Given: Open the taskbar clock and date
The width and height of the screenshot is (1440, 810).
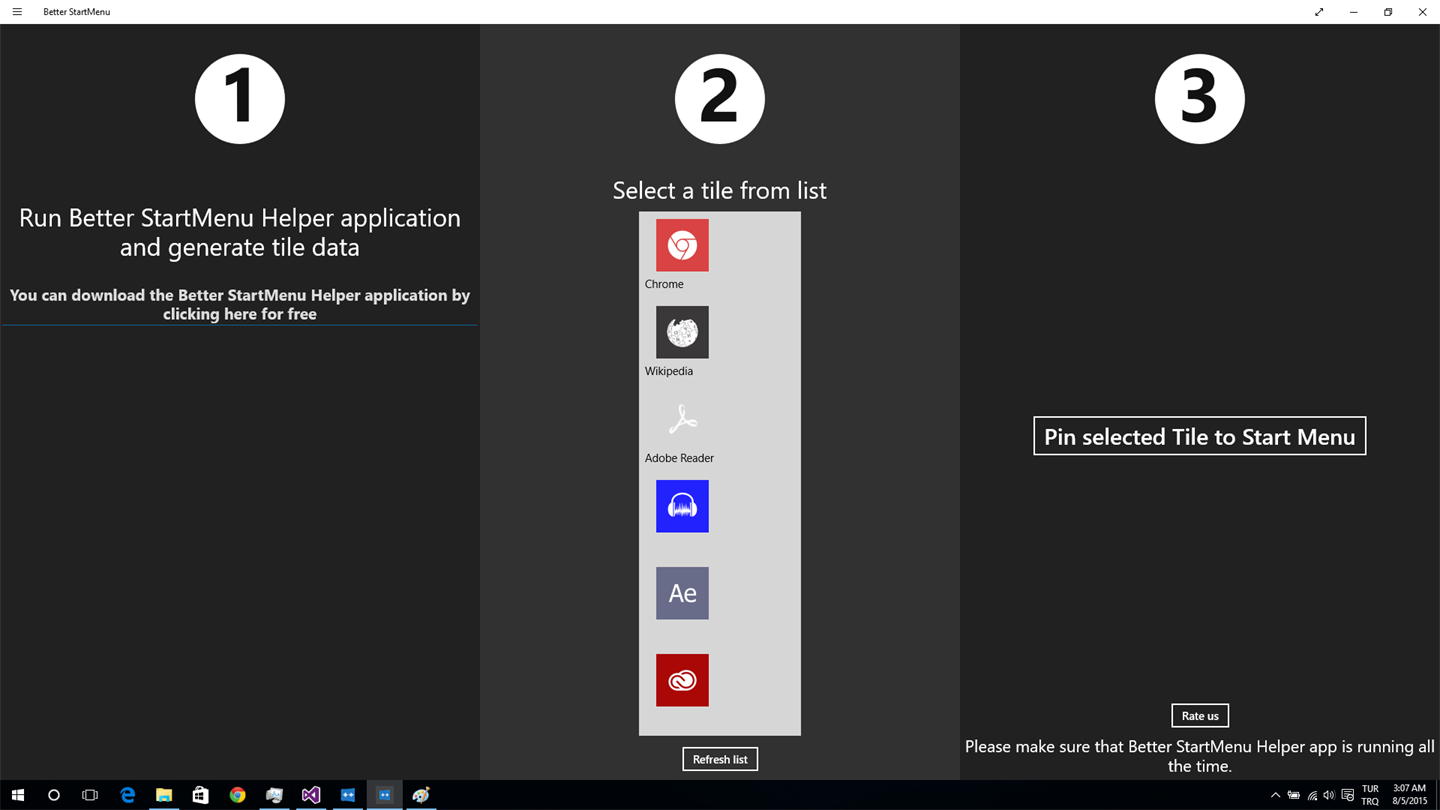Looking at the screenshot, I should tap(1410, 795).
